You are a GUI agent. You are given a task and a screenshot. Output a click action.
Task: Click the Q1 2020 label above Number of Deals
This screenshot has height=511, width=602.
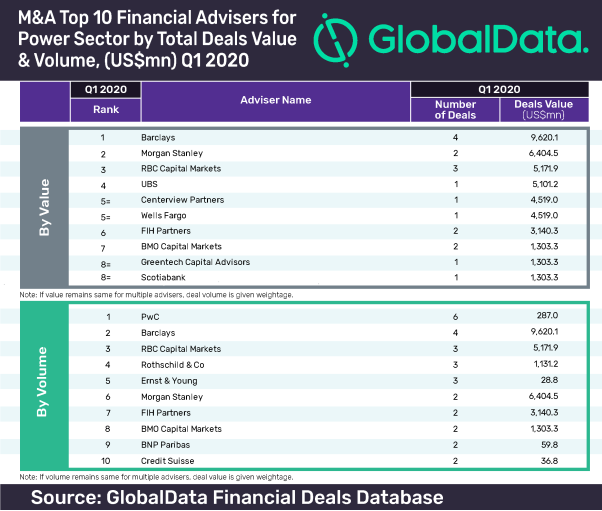pos(499,90)
